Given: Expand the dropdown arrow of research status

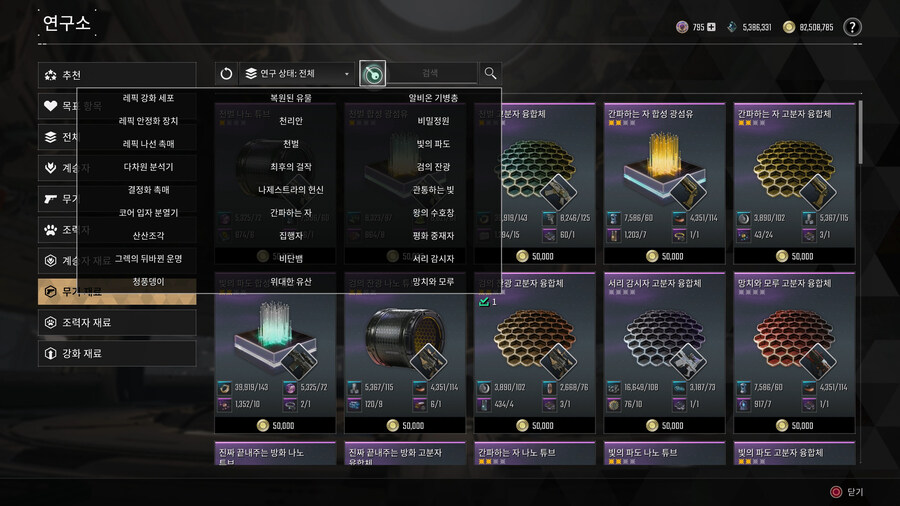Looking at the screenshot, I should (x=347, y=74).
